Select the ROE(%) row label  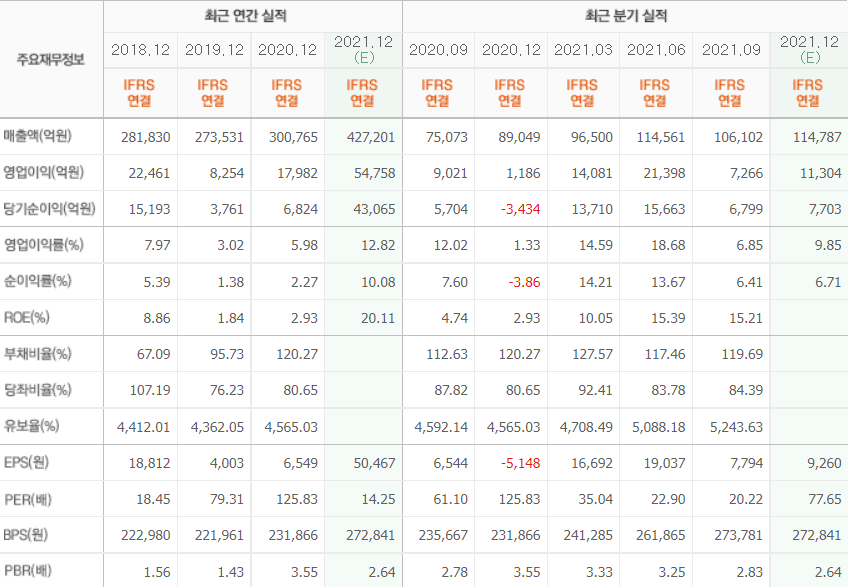click(26, 317)
